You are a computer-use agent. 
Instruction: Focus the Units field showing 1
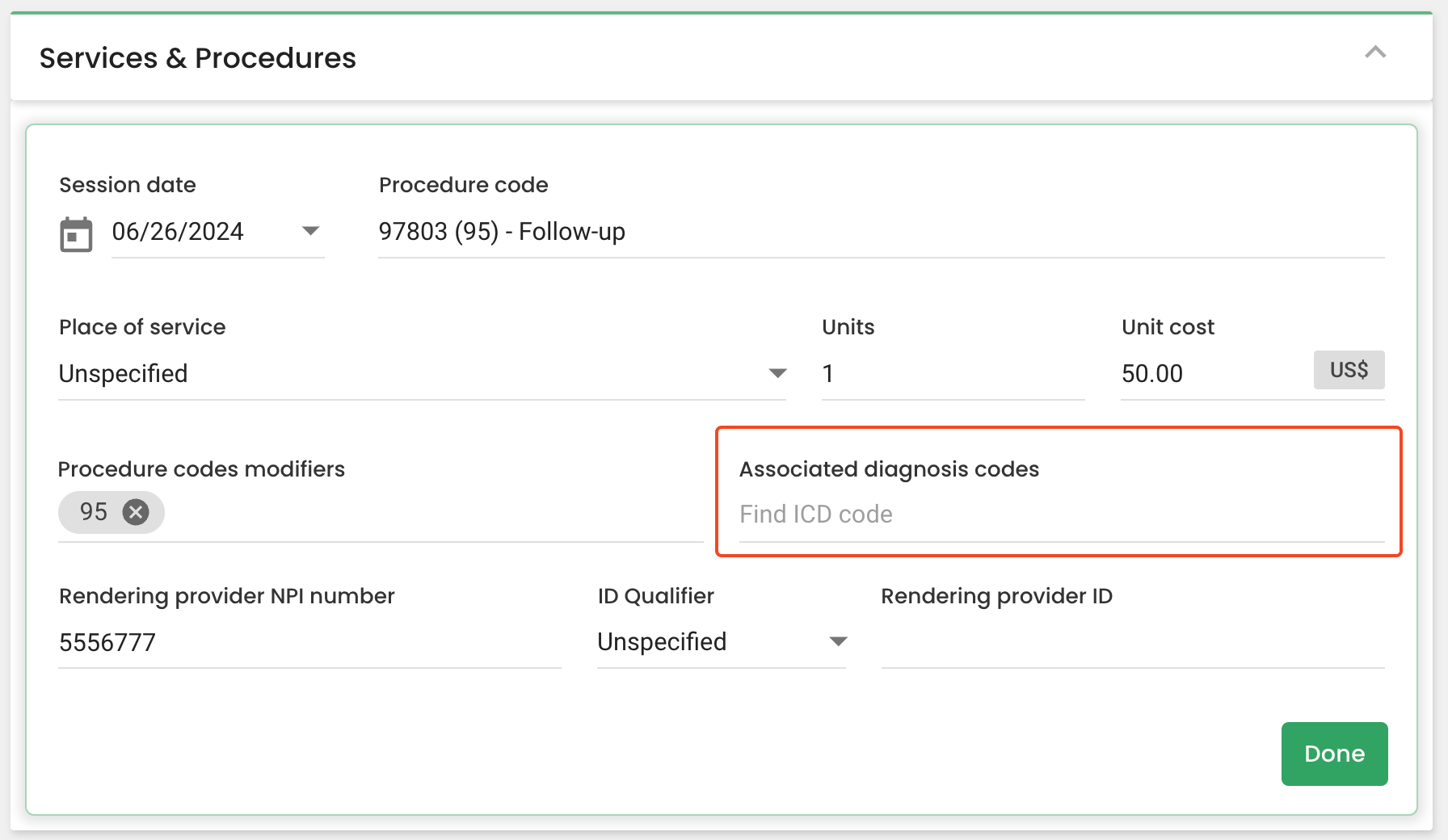[889, 373]
